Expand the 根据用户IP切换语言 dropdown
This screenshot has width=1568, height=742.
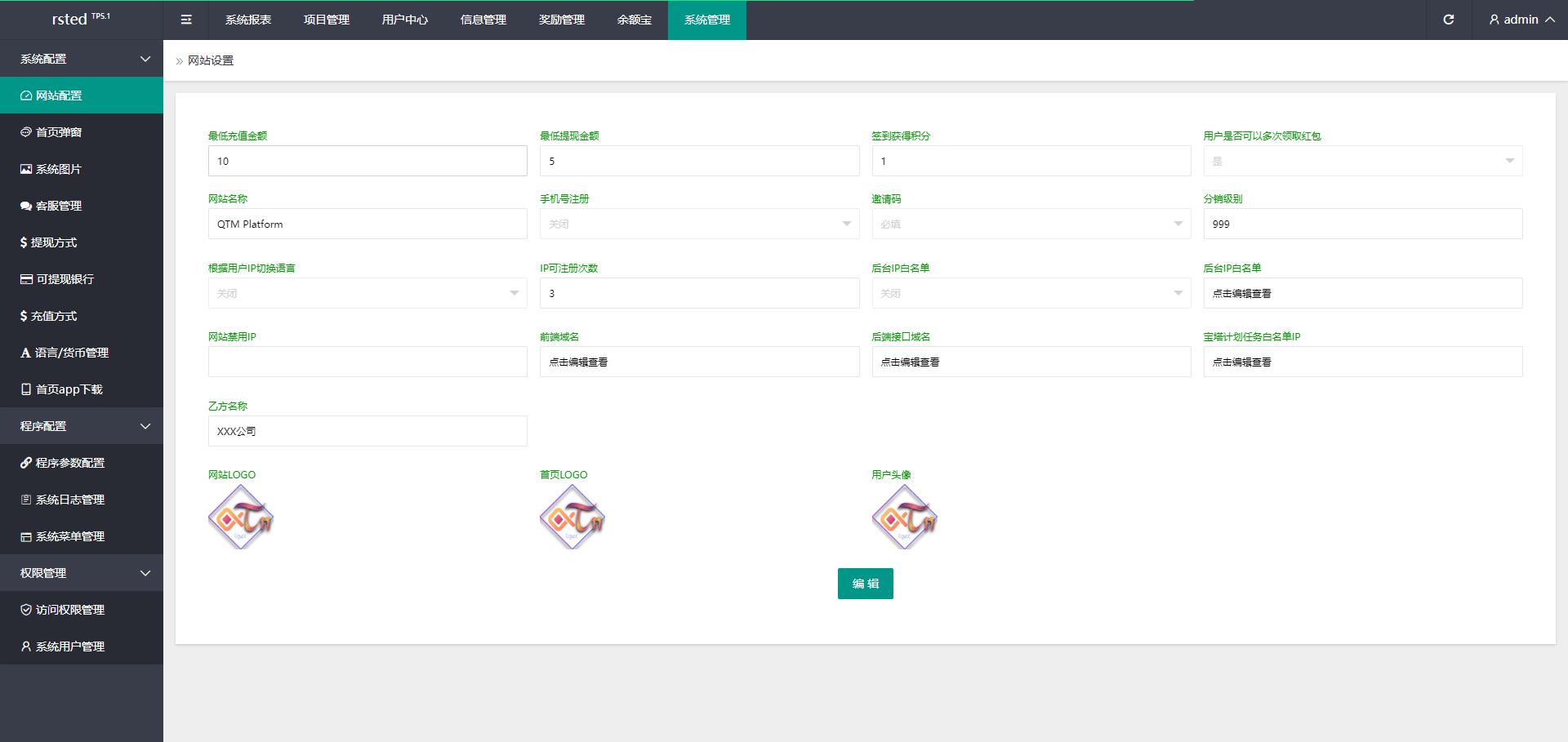[367, 293]
